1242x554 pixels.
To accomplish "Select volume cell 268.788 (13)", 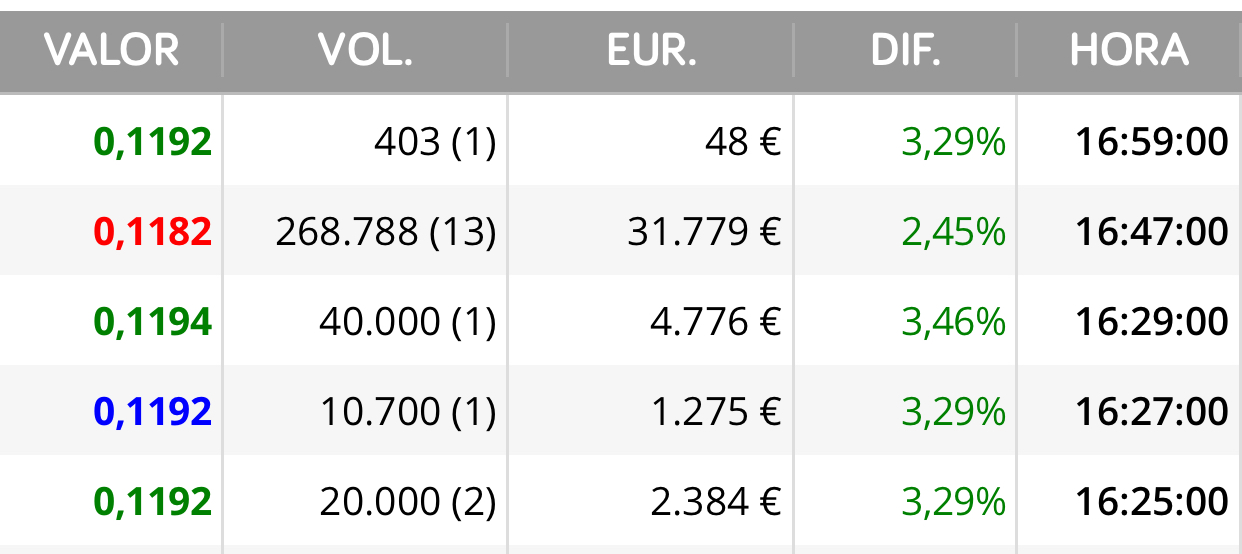I will point(386,232).
